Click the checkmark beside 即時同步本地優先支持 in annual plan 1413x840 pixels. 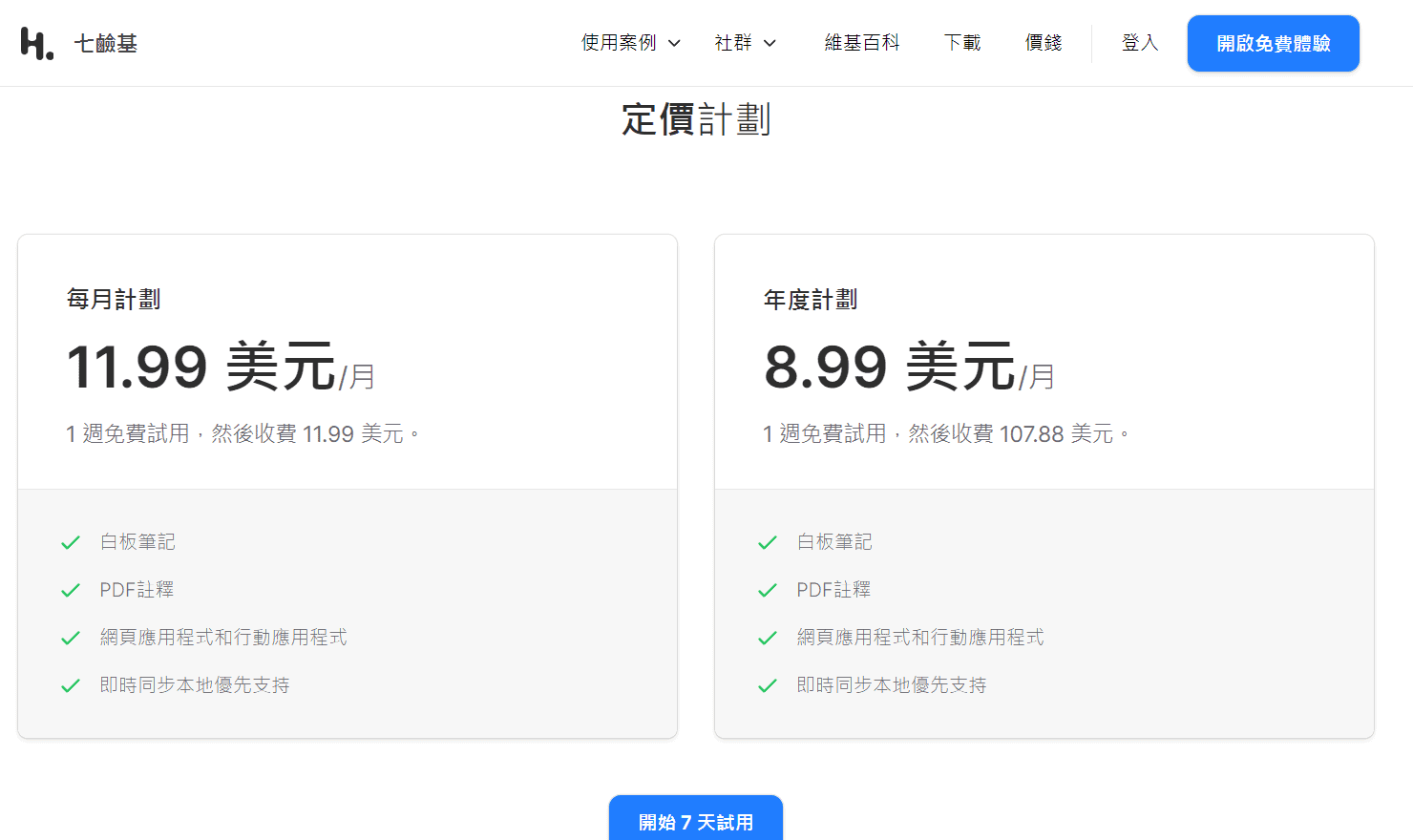[768, 684]
